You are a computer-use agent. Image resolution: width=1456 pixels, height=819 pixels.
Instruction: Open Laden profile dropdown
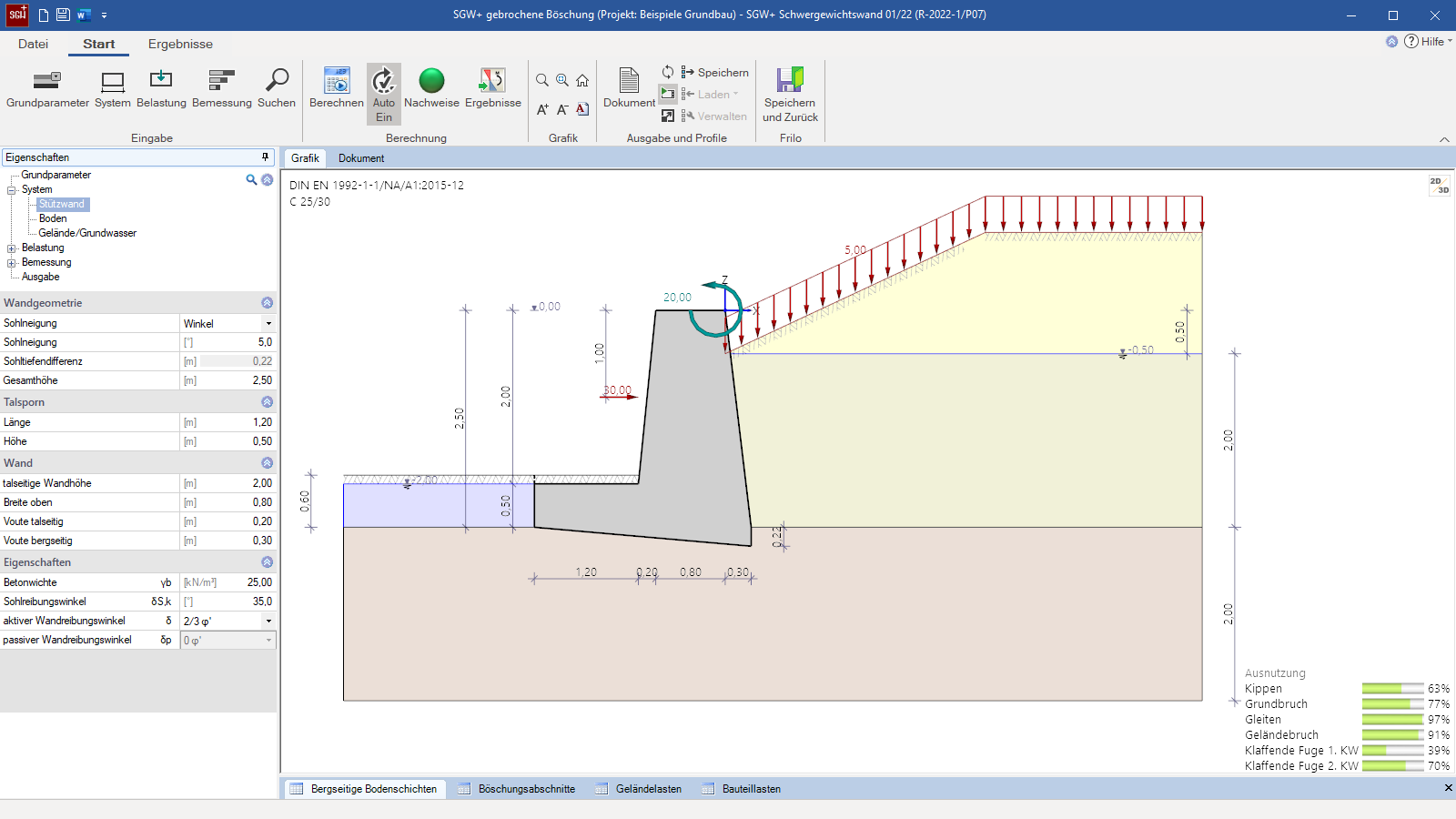point(711,94)
